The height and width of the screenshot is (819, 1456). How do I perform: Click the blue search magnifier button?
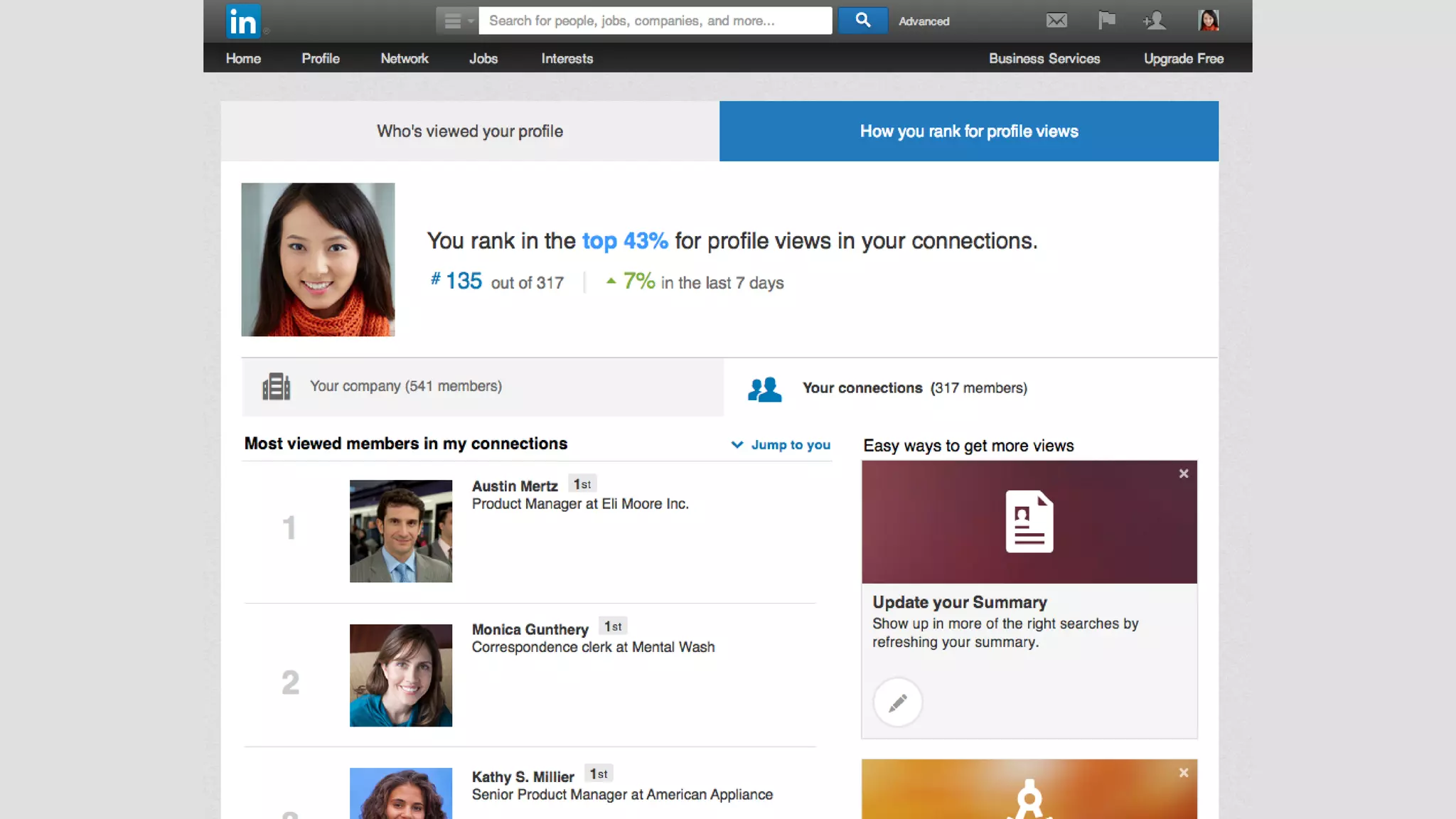[862, 21]
